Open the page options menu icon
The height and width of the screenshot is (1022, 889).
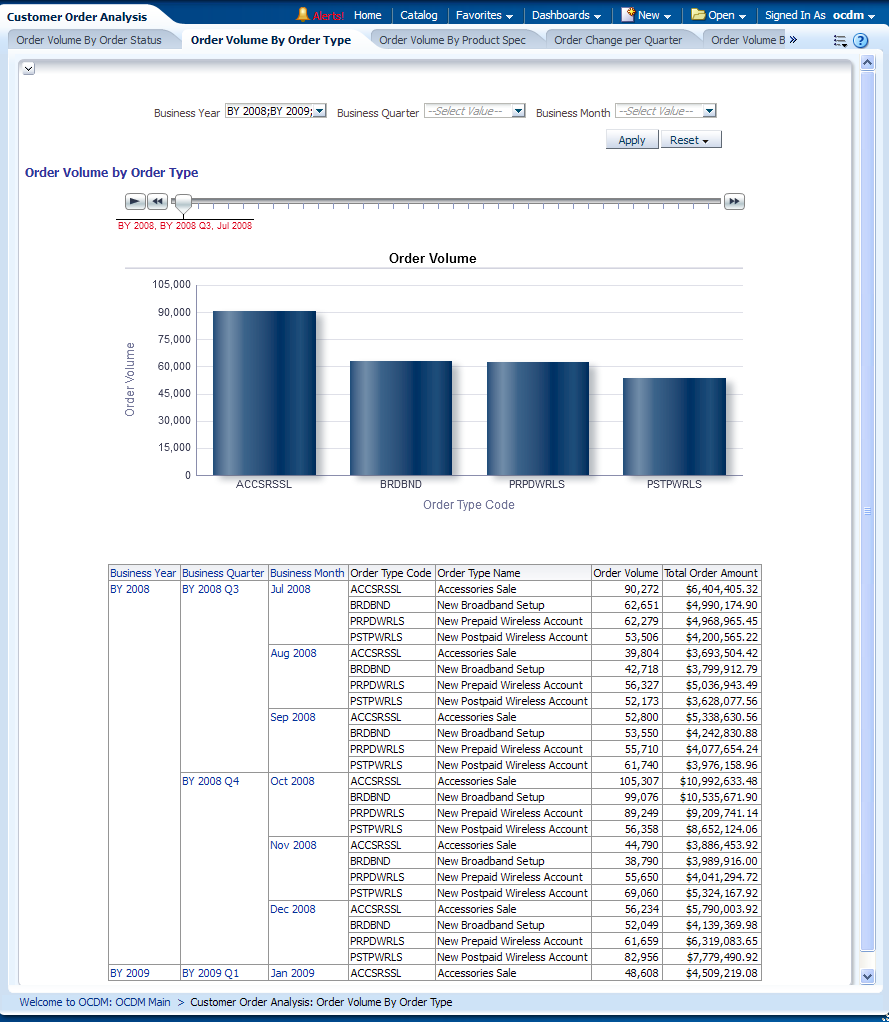[x=840, y=41]
